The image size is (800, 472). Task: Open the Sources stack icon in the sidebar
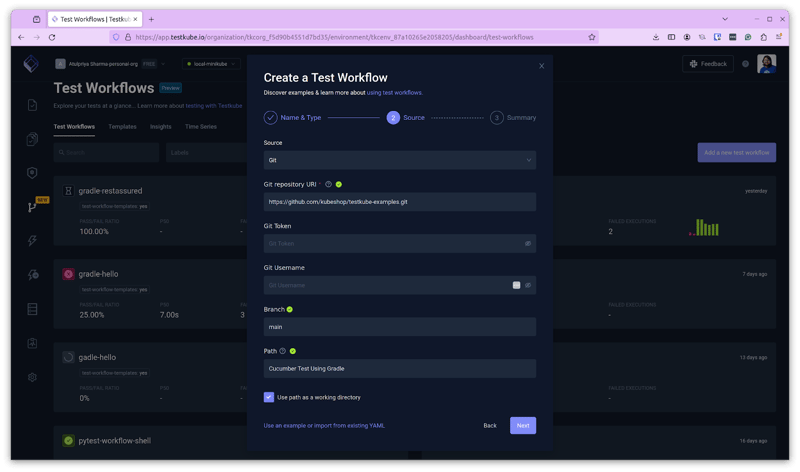[32, 309]
